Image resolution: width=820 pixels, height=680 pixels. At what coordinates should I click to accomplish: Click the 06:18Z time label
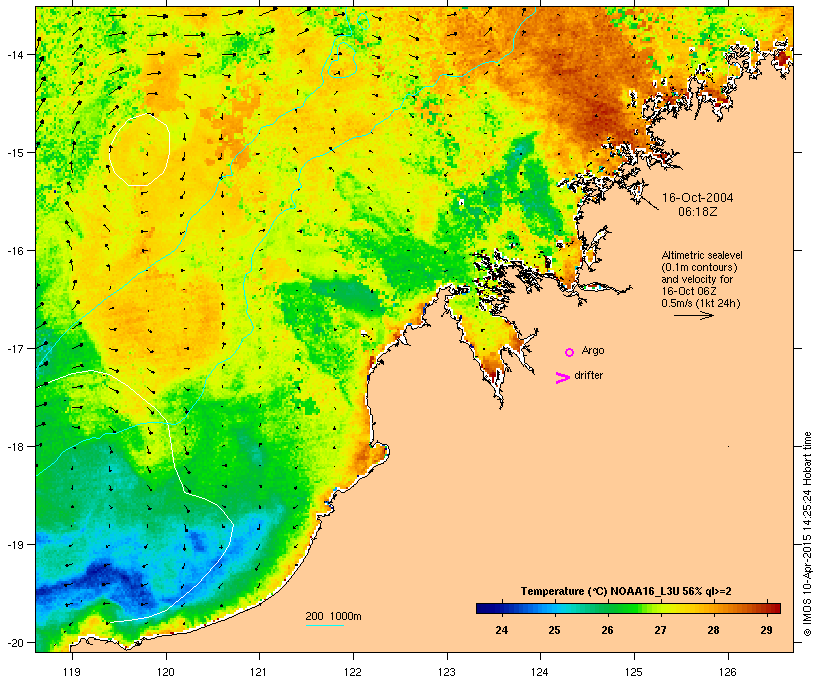click(698, 212)
